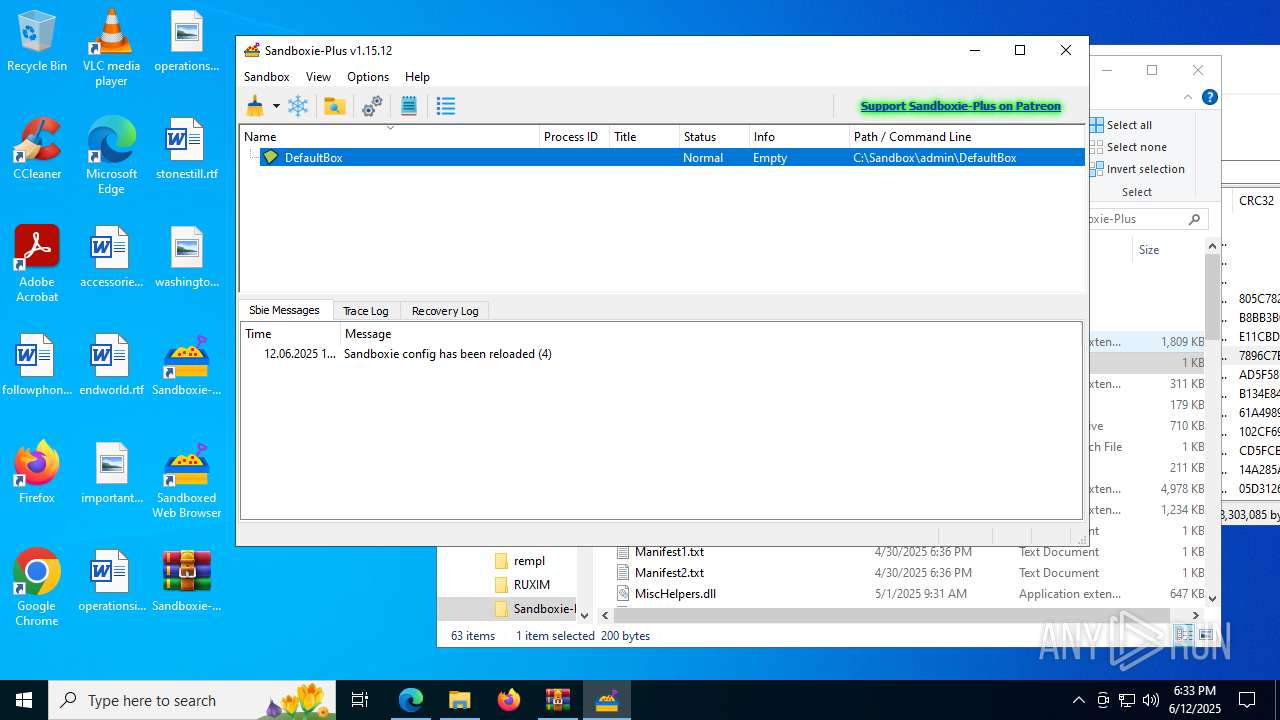Click the Explorer horizontal scrollbar left arrow
The image size is (1280, 720).
coord(605,615)
